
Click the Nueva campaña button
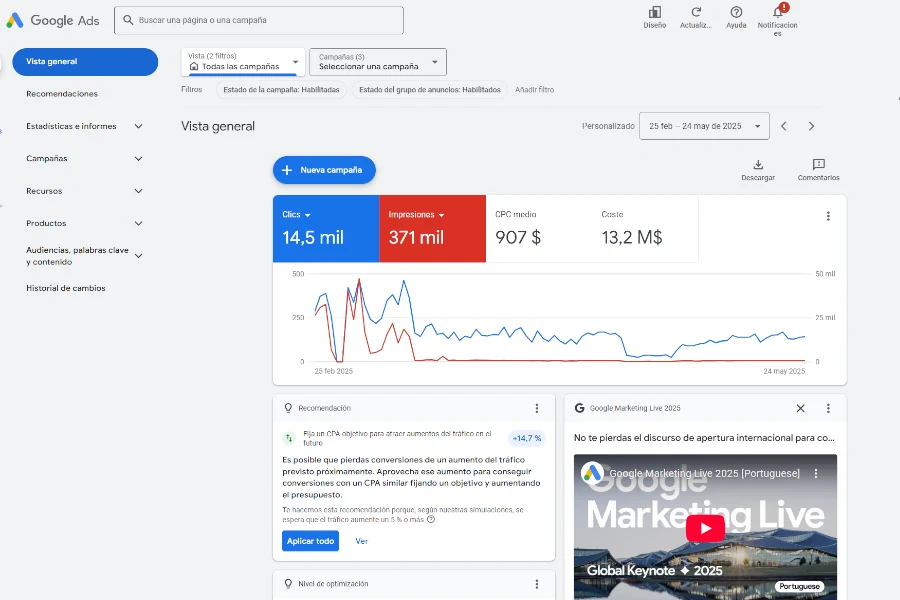[x=324, y=170]
